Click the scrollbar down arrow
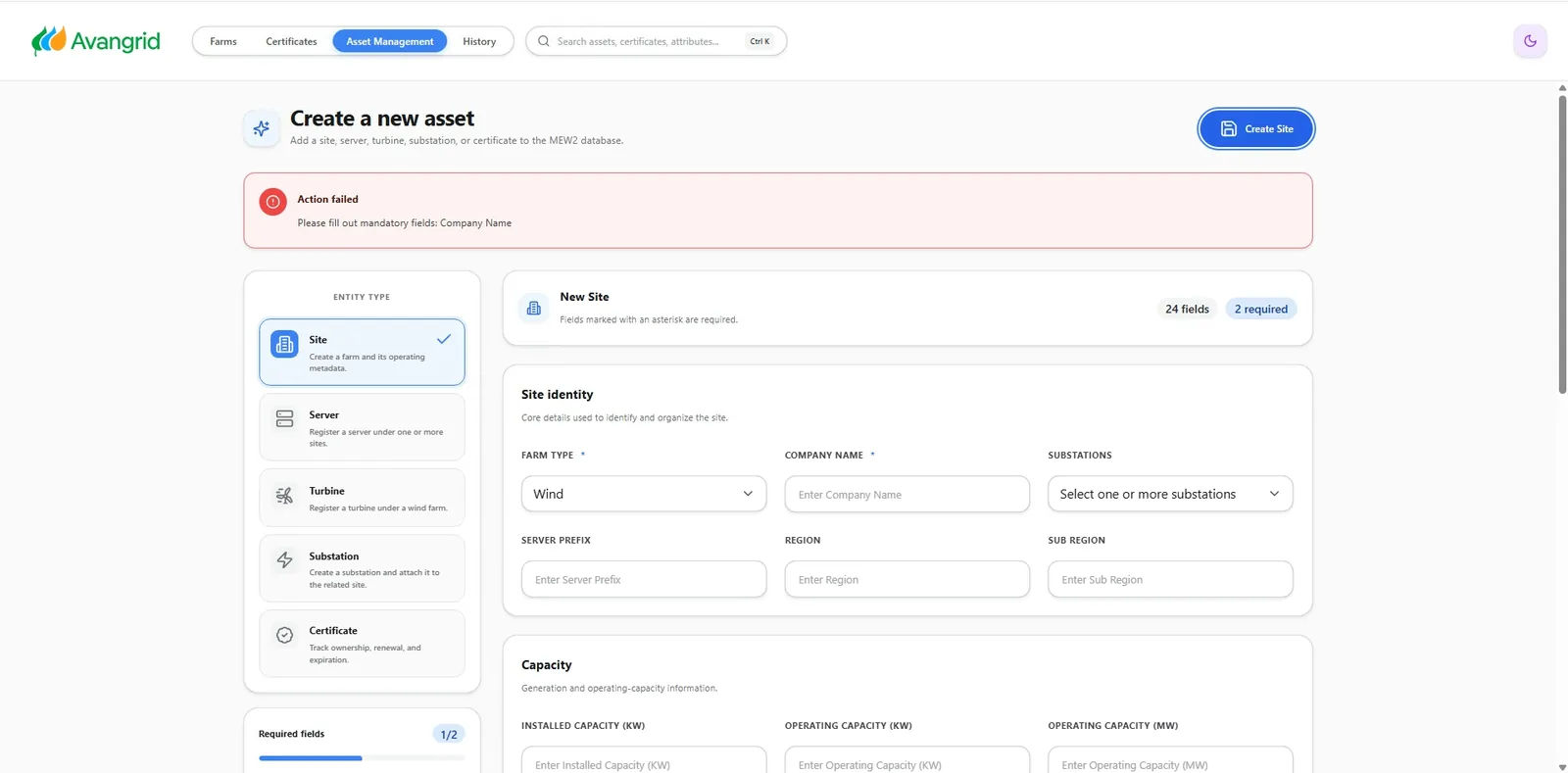The image size is (1568, 773). (x=1562, y=766)
